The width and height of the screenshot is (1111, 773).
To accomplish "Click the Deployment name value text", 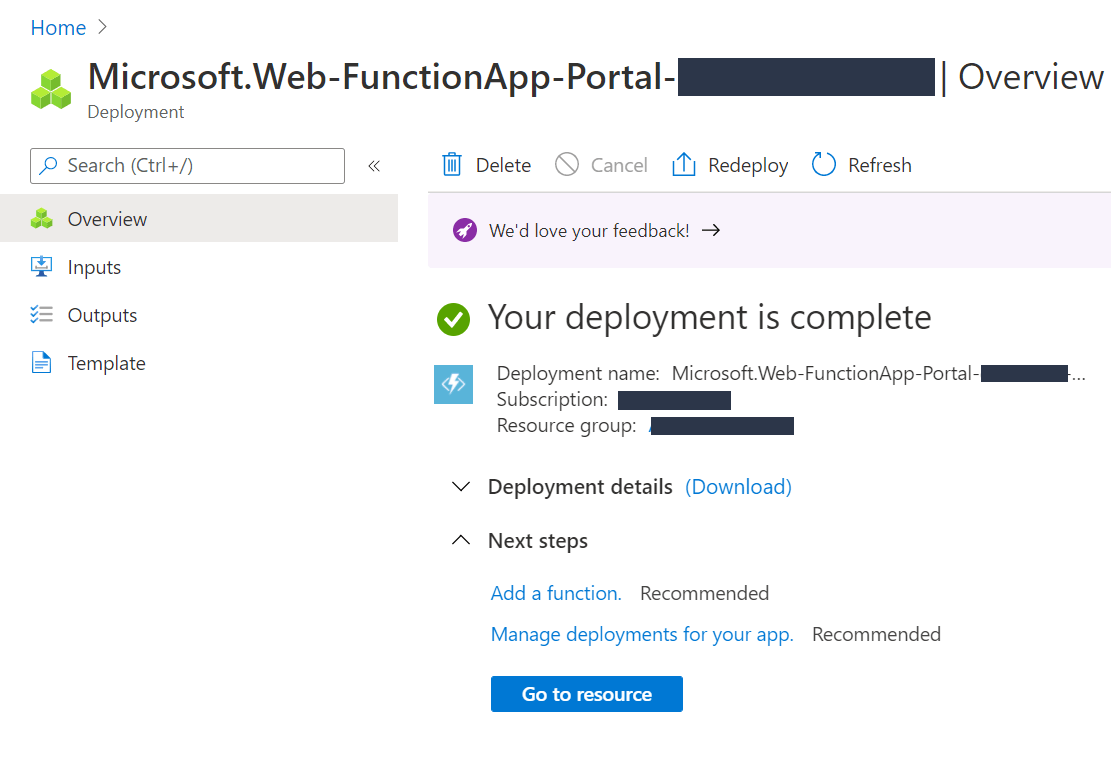I will coord(879,373).
